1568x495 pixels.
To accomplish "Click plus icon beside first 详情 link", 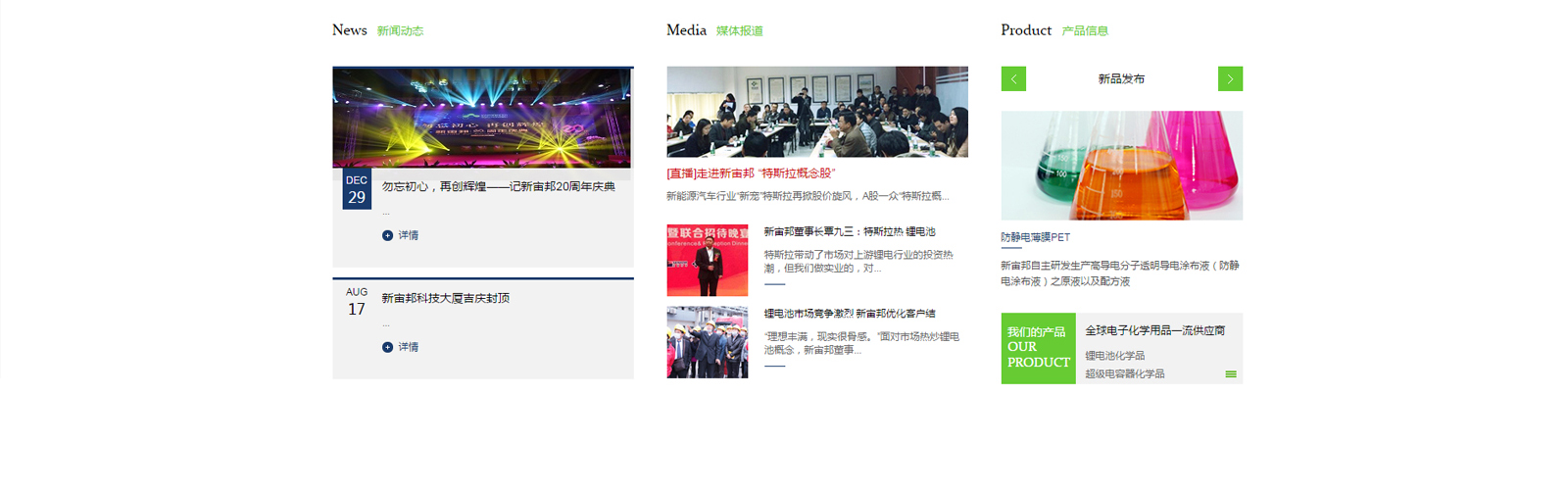I will pyautogui.click(x=387, y=235).
